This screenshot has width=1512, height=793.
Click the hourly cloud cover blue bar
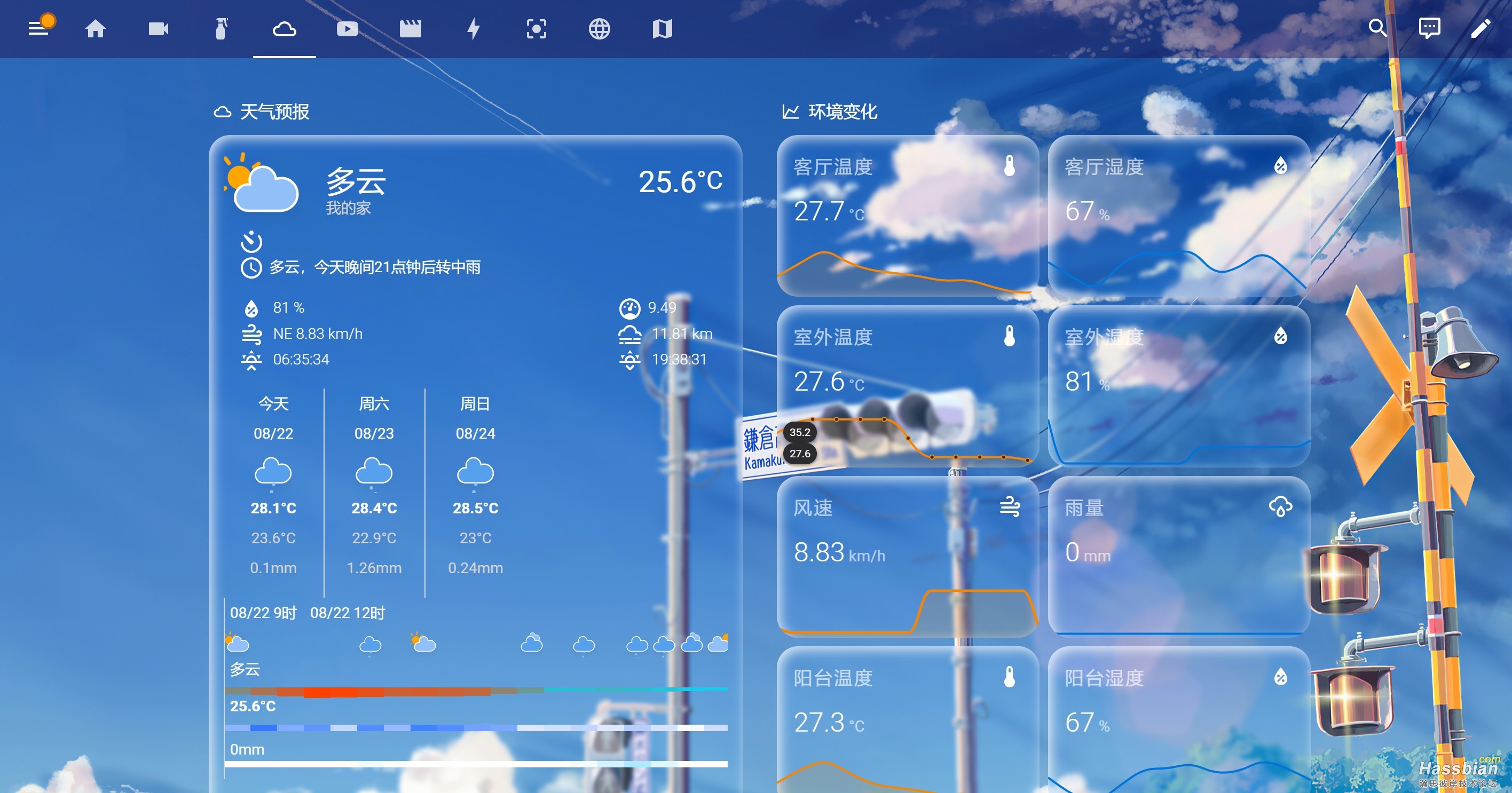click(x=476, y=728)
